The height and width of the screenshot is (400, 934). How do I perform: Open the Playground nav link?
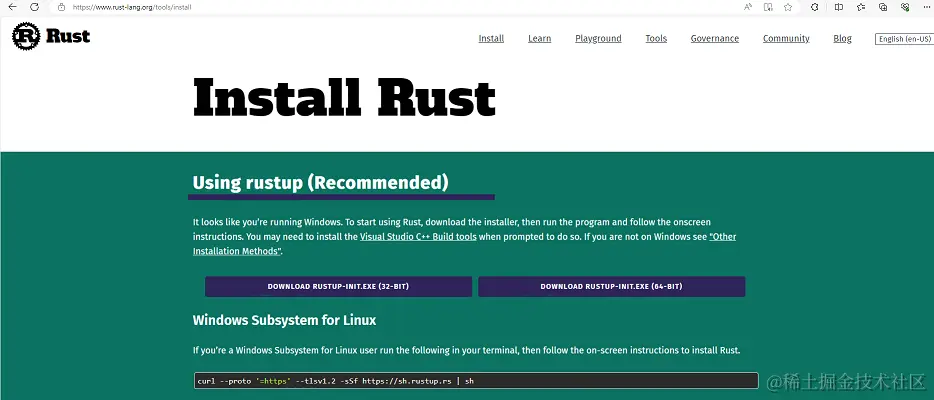[x=598, y=38]
